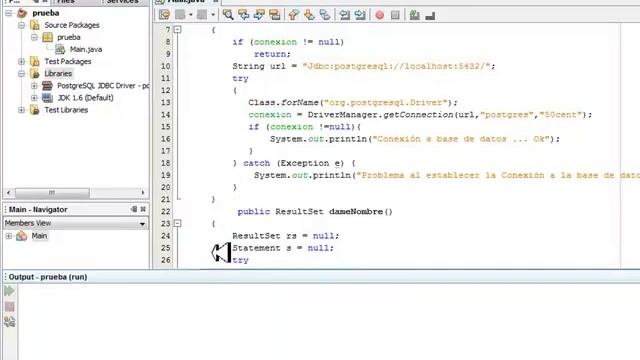The image size is (640, 360).
Task: Select Test Libraries folder
Action: (66, 110)
